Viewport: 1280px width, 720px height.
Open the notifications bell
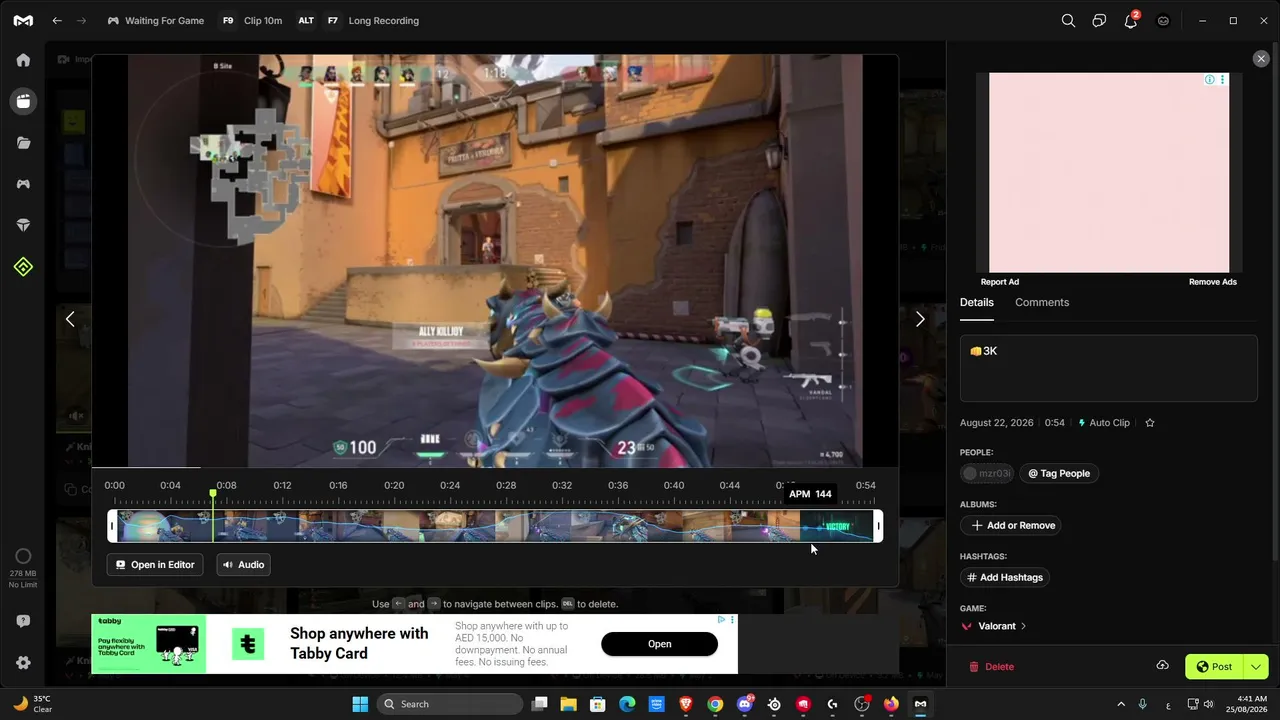(x=1131, y=20)
